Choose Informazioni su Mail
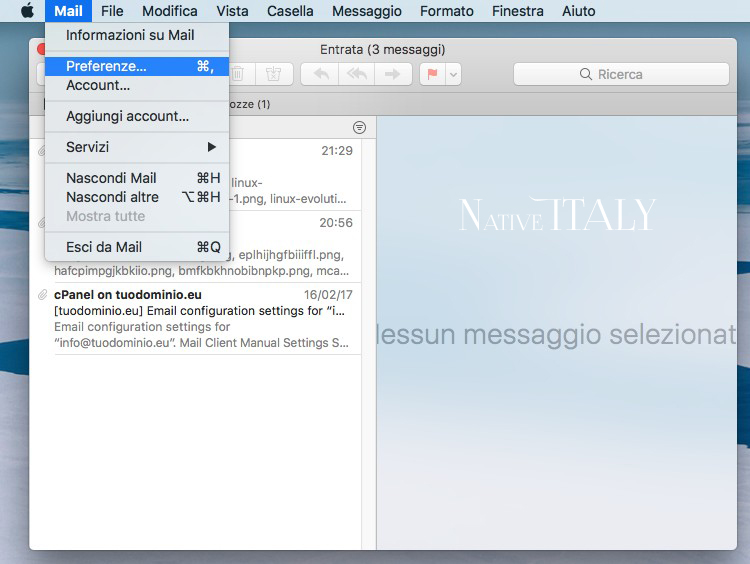Image resolution: width=750 pixels, height=564 pixels. pyautogui.click(x=137, y=35)
